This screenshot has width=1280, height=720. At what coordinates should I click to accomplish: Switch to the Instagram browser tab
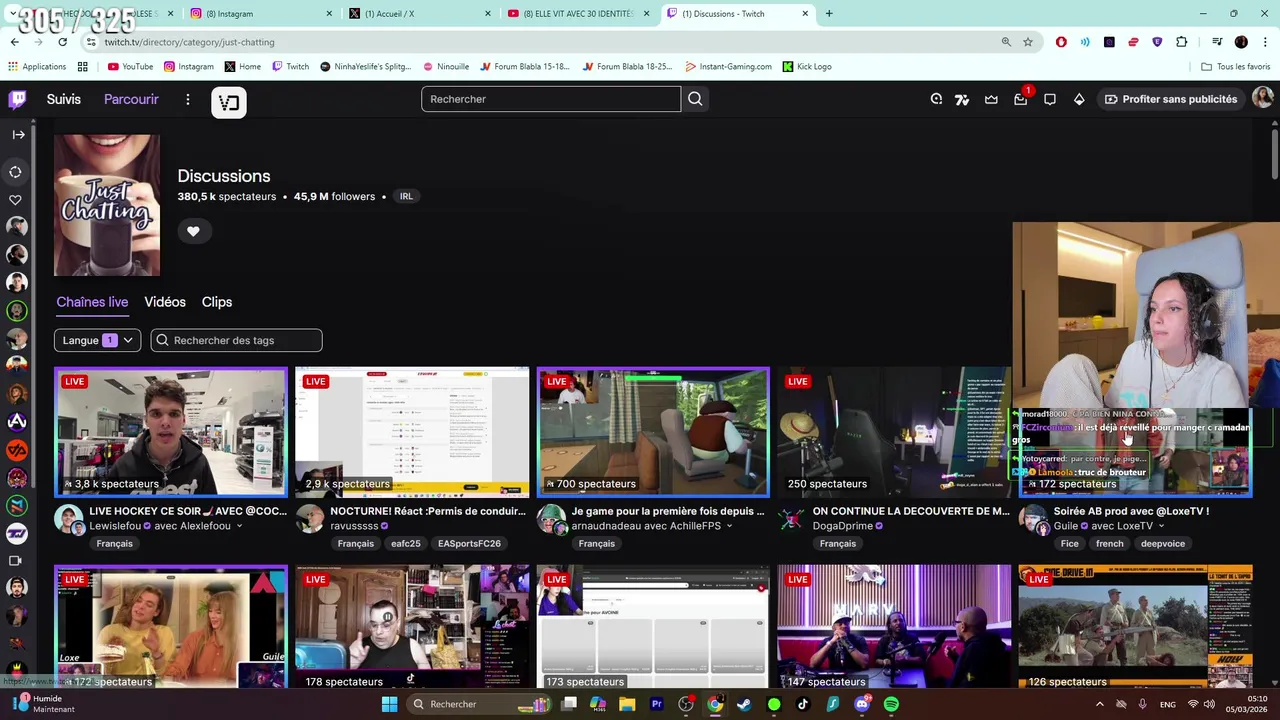(x=260, y=13)
